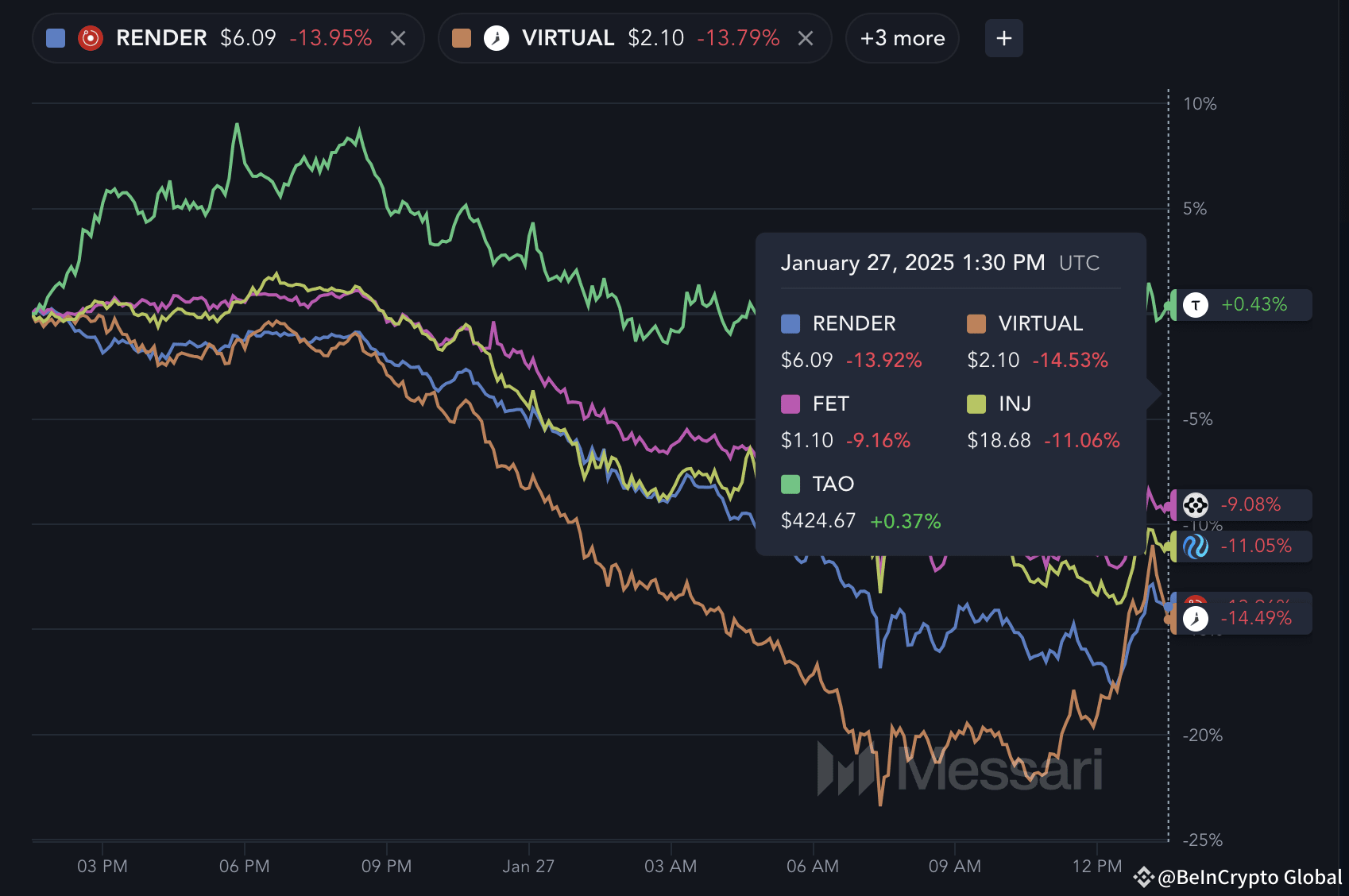Click the magenta FET color swatch in tooltip
This screenshot has width=1349, height=896.
790,404
